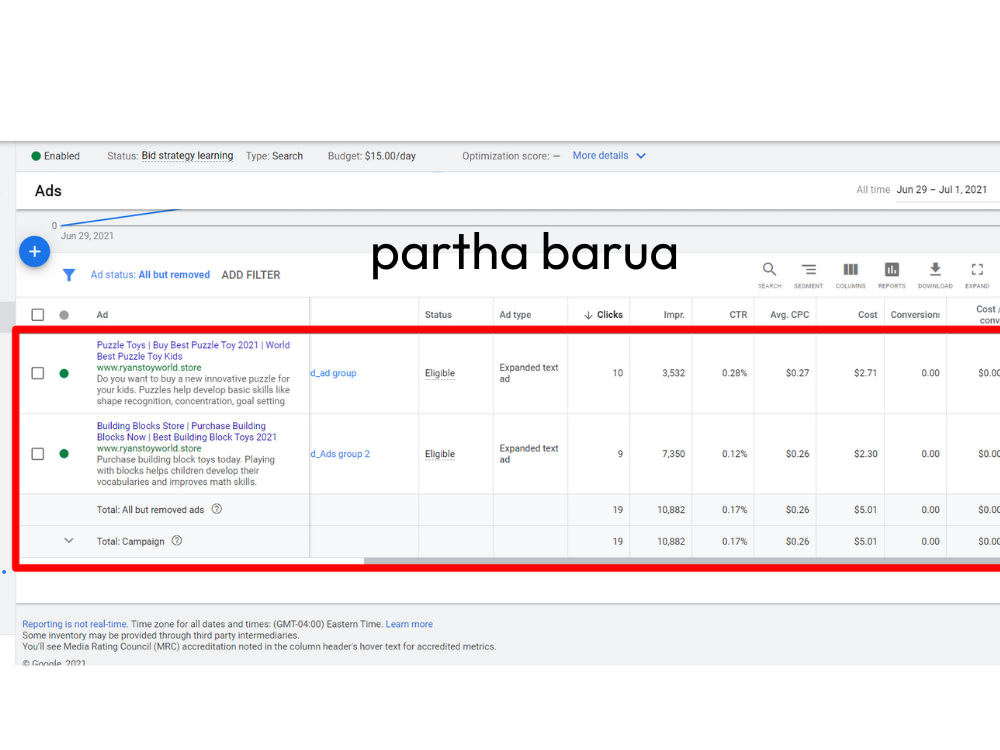
Task: Click green status dot of Puzzle Toys ad
Action: click(x=64, y=373)
